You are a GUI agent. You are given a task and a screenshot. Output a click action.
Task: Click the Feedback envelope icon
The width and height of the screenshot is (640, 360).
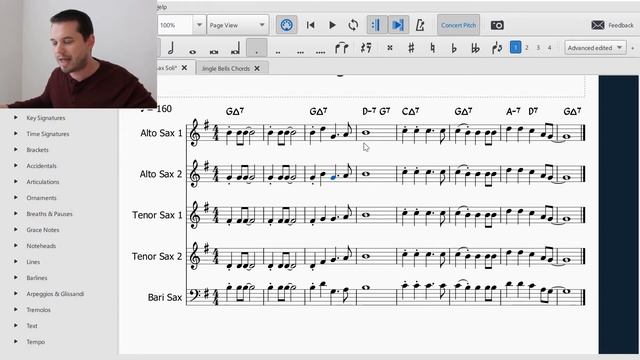pyautogui.click(x=598, y=25)
